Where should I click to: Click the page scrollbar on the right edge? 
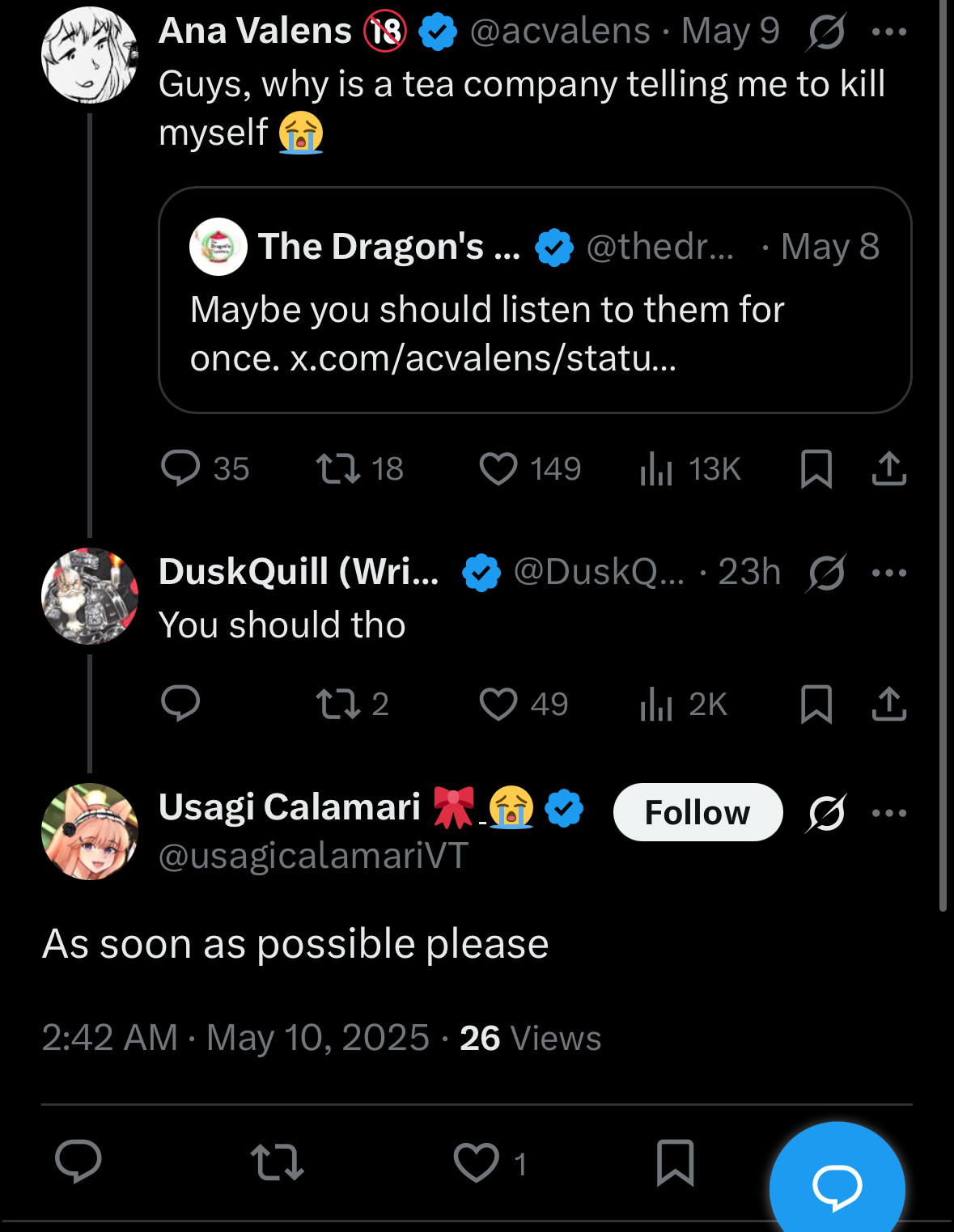point(943,453)
